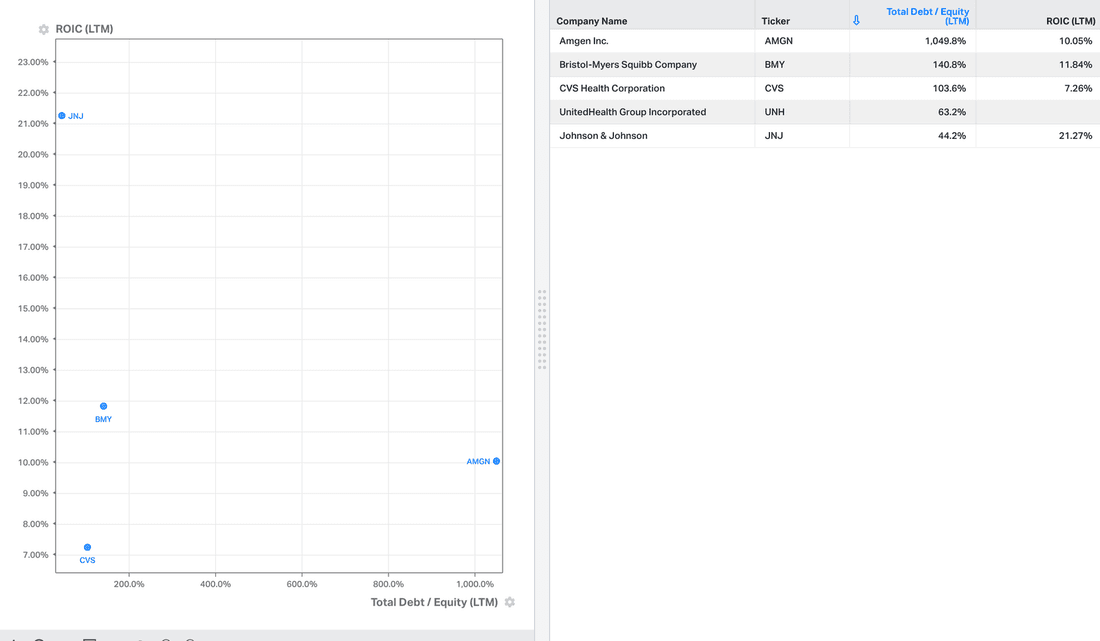1100x641 pixels.
Task: Click the 7.26% ROIC value
Action: [1078, 88]
